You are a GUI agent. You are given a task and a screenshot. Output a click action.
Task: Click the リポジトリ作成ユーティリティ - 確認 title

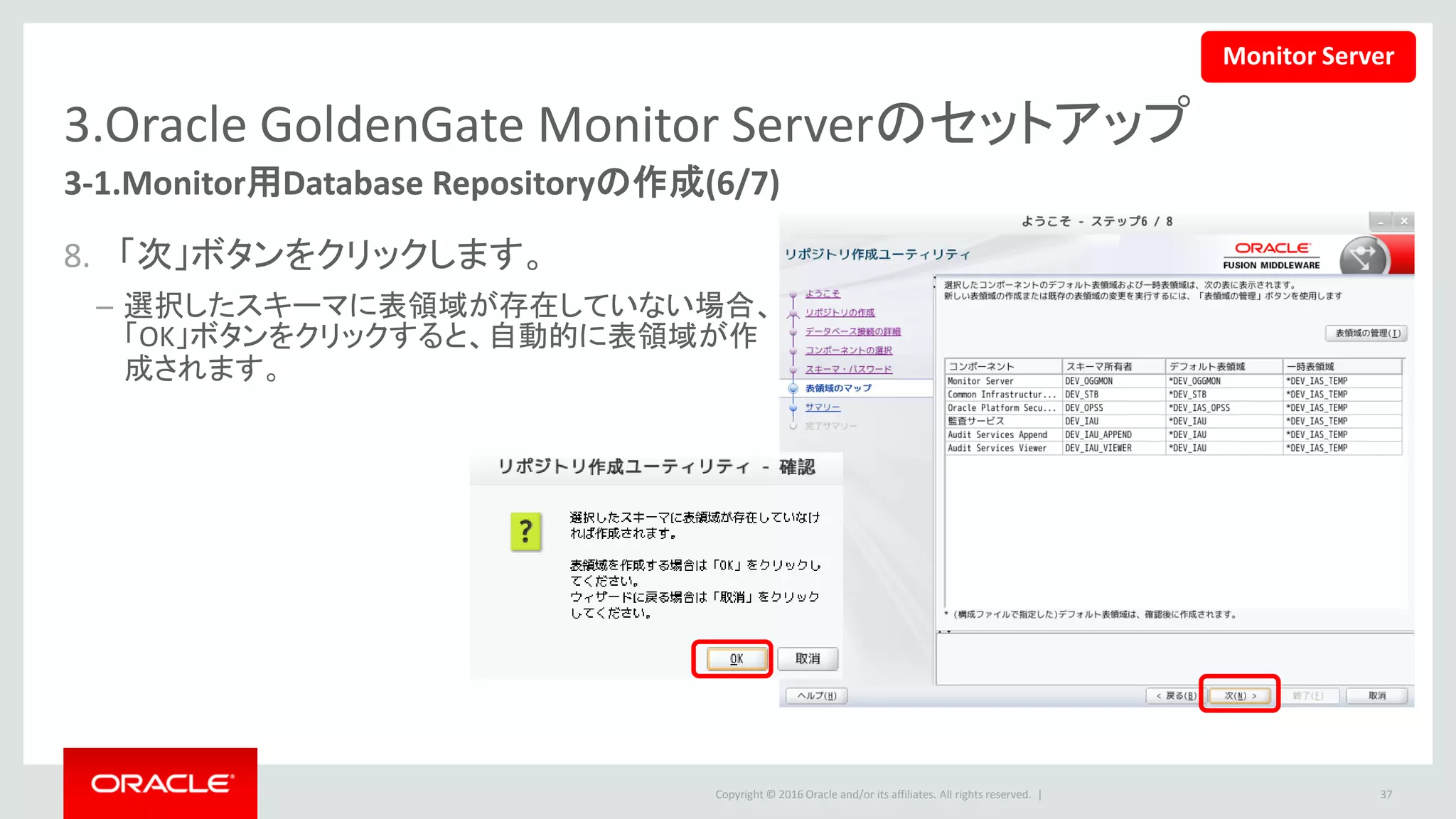pyautogui.click(x=656, y=467)
